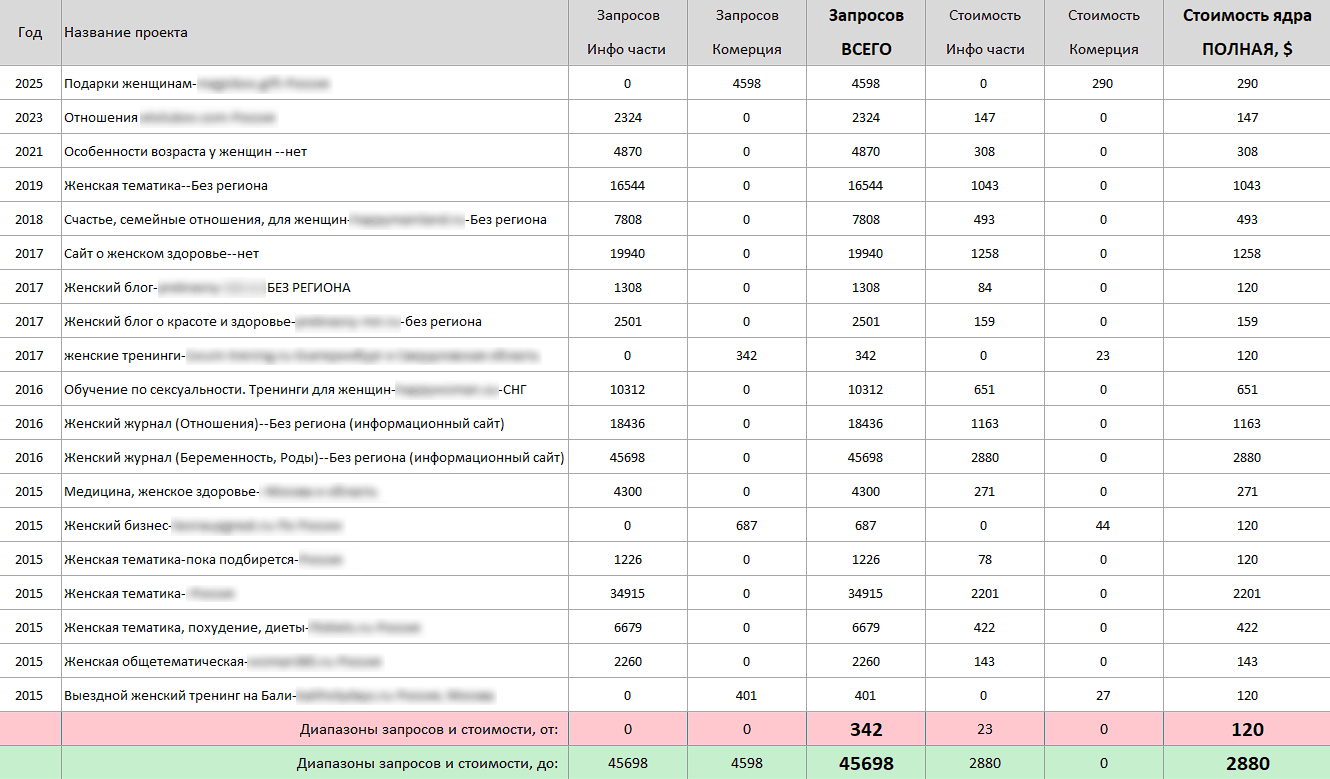The width and height of the screenshot is (1330, 779).
Task: Select the "Женская тематика--Без региона" project cell
Action: point(166,186)
